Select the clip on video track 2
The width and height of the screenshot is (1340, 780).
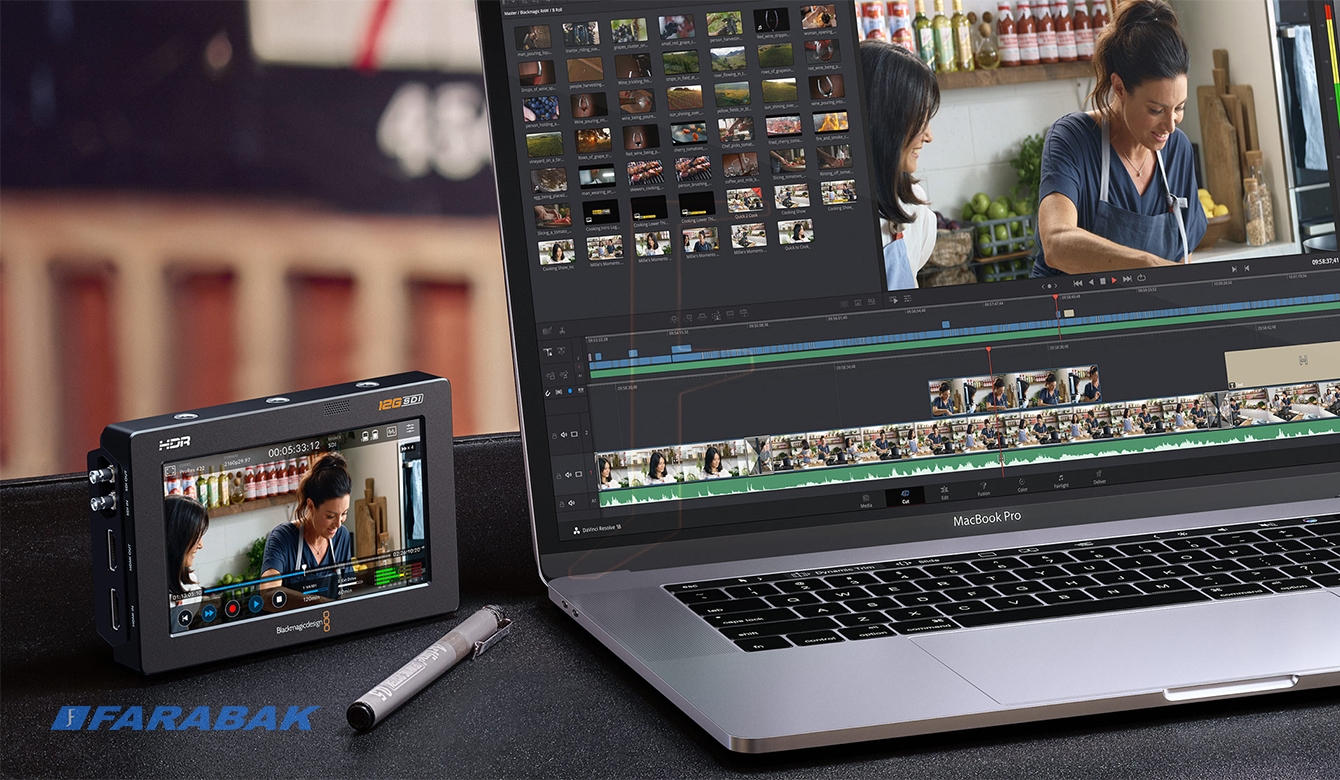pos(1015,391)
